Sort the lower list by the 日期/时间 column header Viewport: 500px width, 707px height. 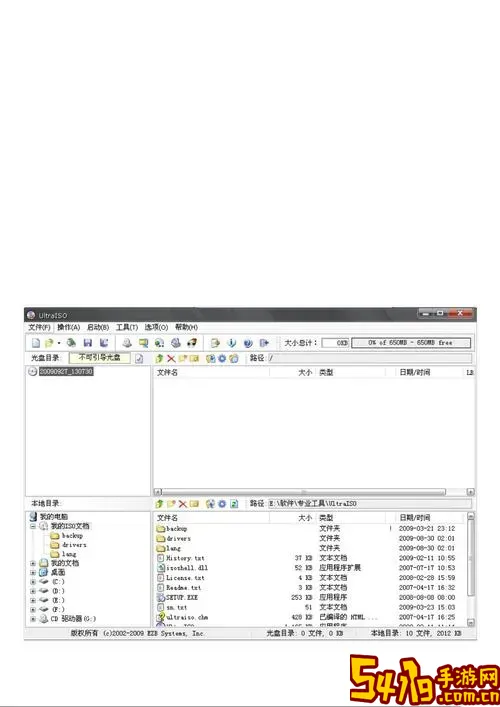[430, 518]
